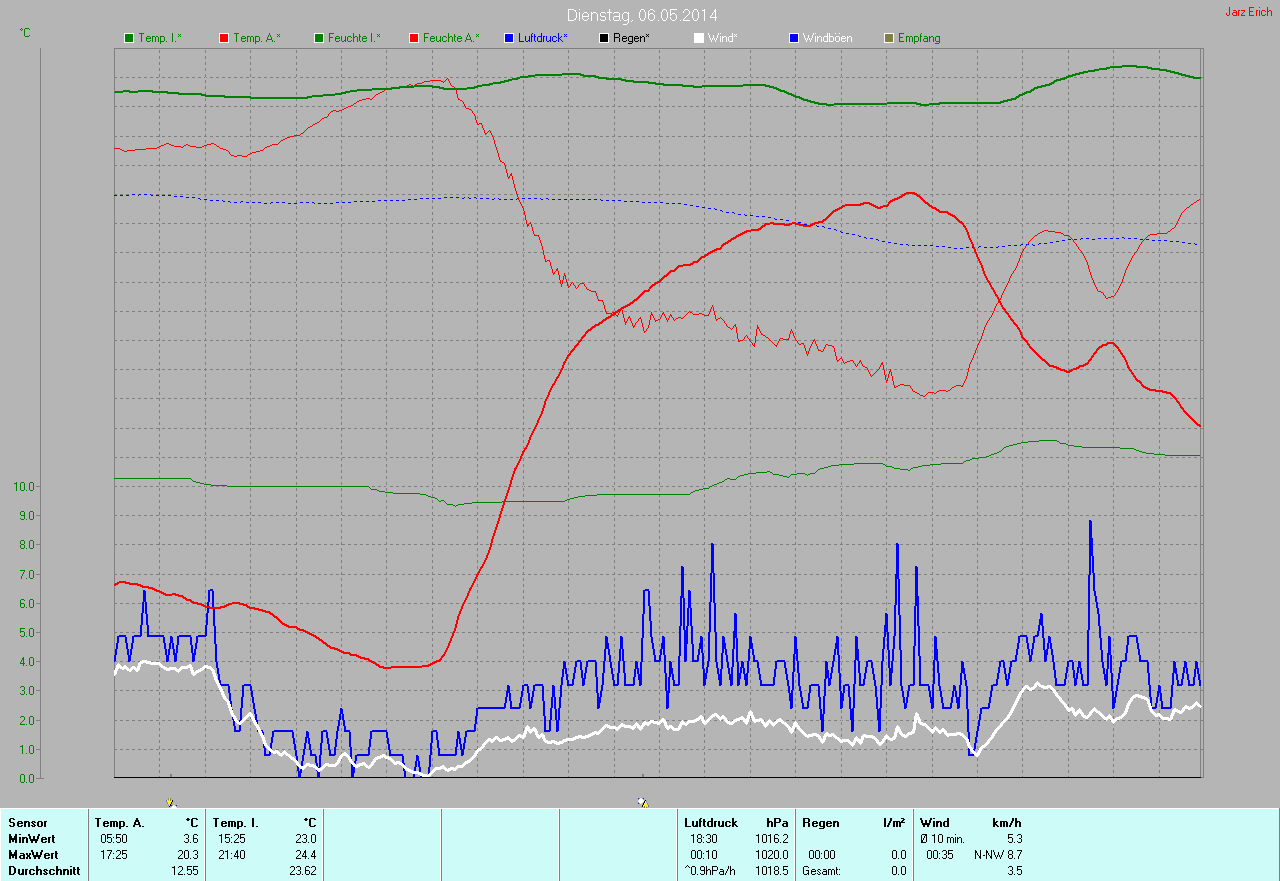The width and height of the screenshot is (1280, 881).
Task: Click the 'Temp. I.' column header in the table
Action: coord(234,823)
